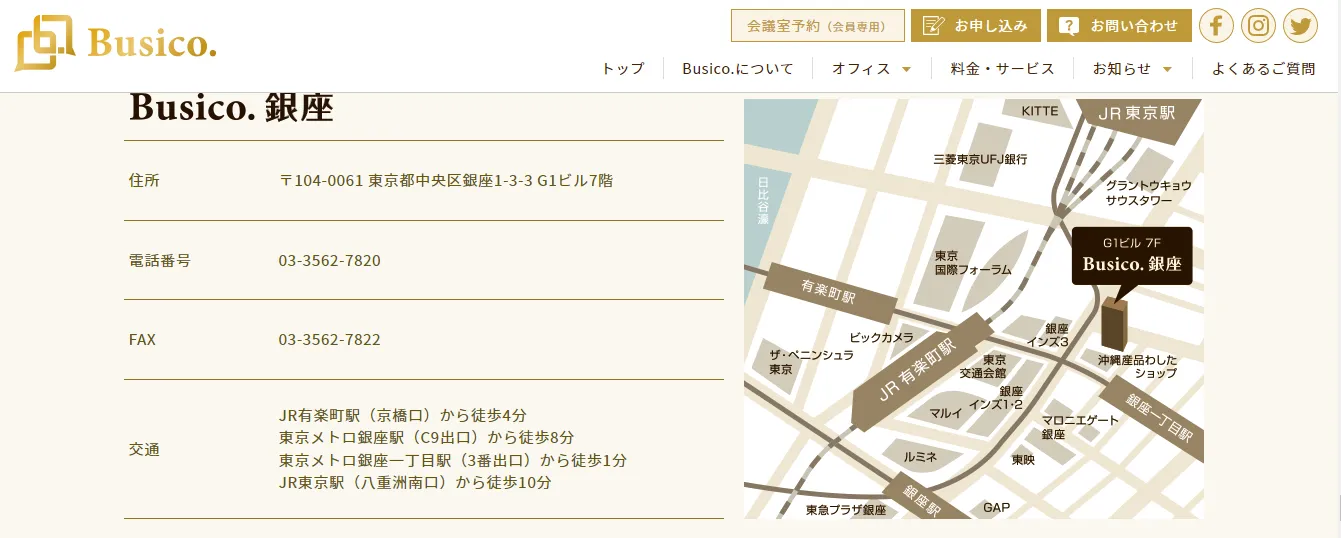1341x538 pixels.
Task: Click the pencil icon on お申し込み
Action: click(x=933, y=26)
